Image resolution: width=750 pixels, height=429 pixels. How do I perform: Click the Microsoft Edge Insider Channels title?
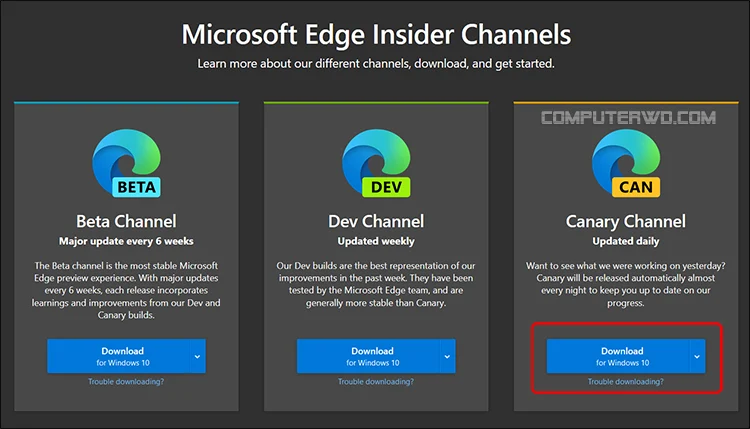tap(376, 35)
